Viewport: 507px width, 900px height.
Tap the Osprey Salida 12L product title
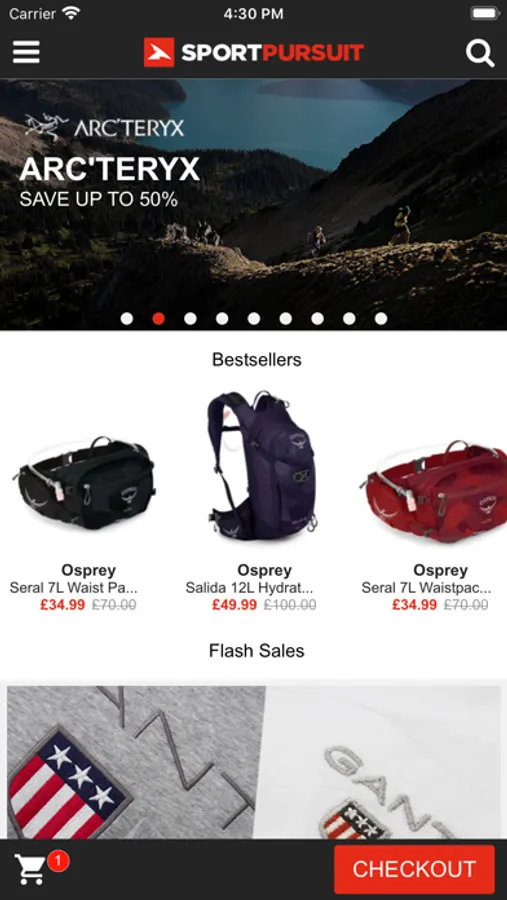[249, 588]
